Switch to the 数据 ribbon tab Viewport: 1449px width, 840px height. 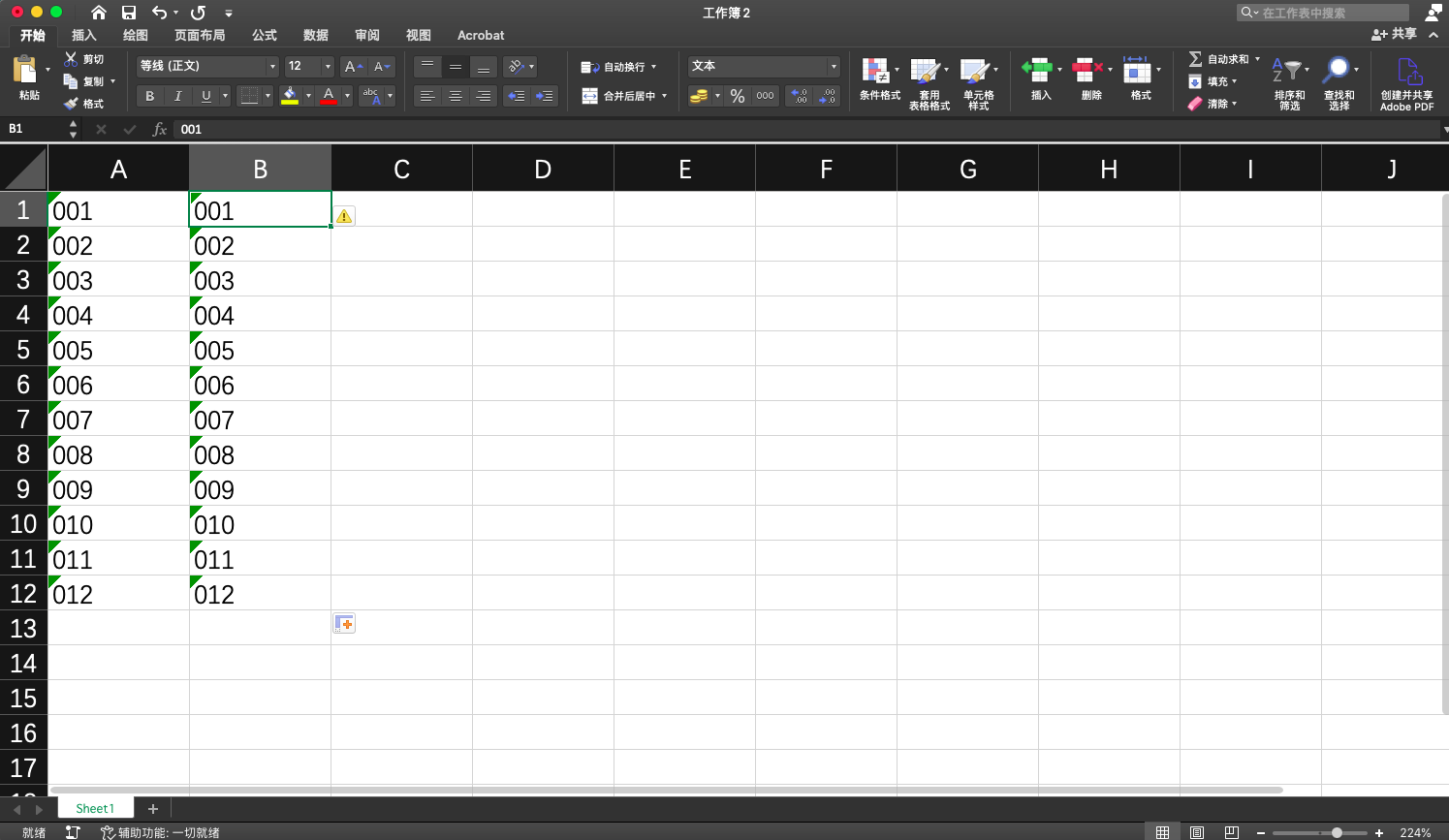[x=315, y=35]
